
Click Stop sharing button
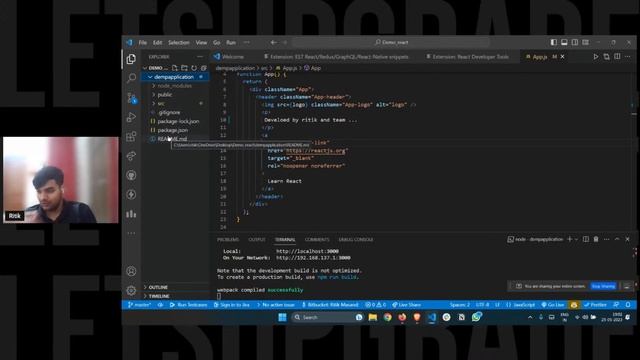pos(603,286)
